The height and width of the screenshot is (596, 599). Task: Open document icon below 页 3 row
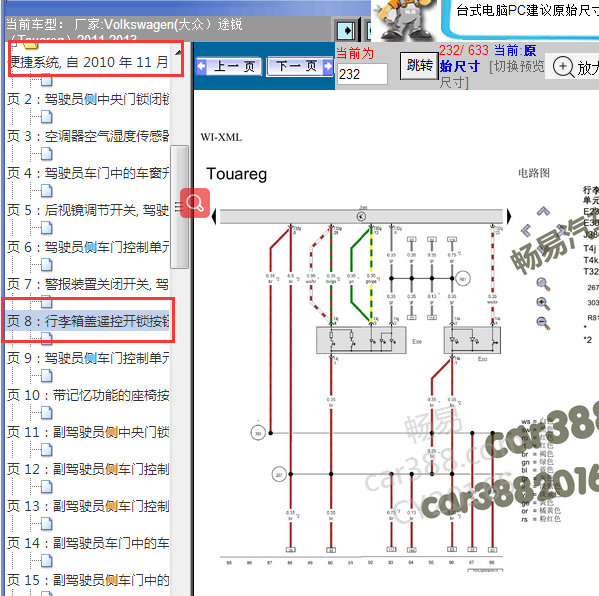click(x=46, y=154)
